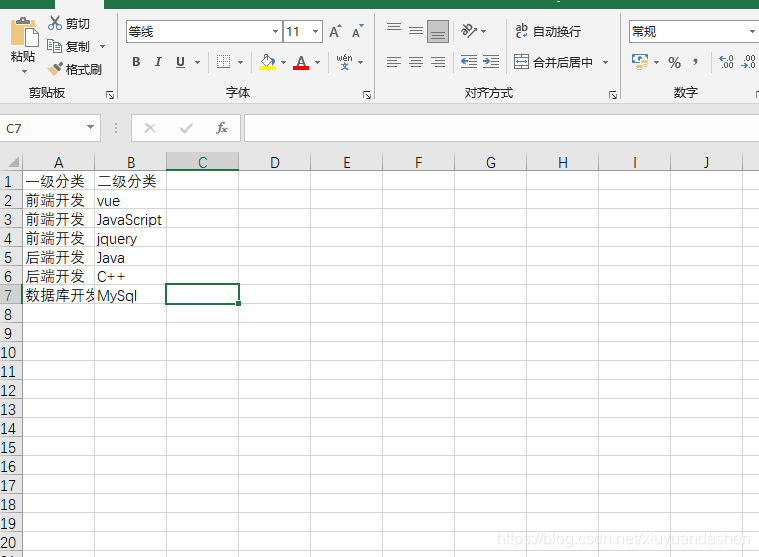Open the font name 等线 dropdown
This screenshot has width=759, height=557.
(275, 31)
